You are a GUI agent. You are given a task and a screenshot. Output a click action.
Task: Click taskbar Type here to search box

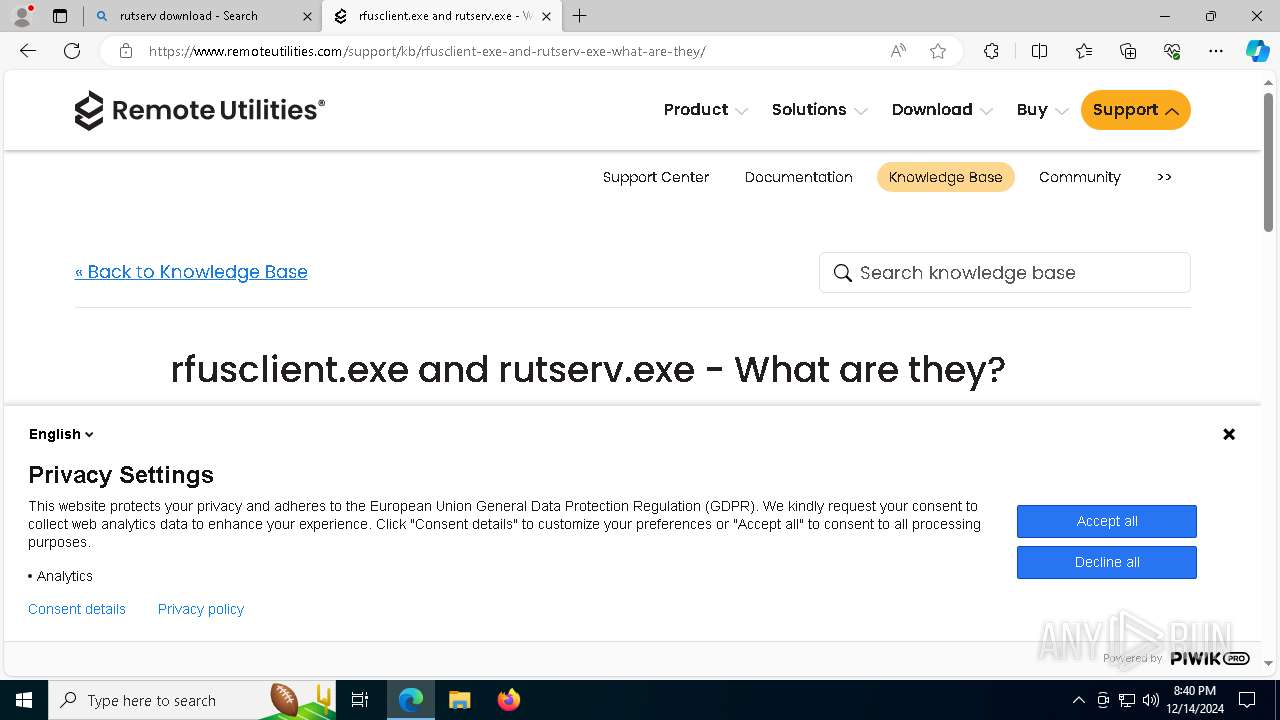192,700
